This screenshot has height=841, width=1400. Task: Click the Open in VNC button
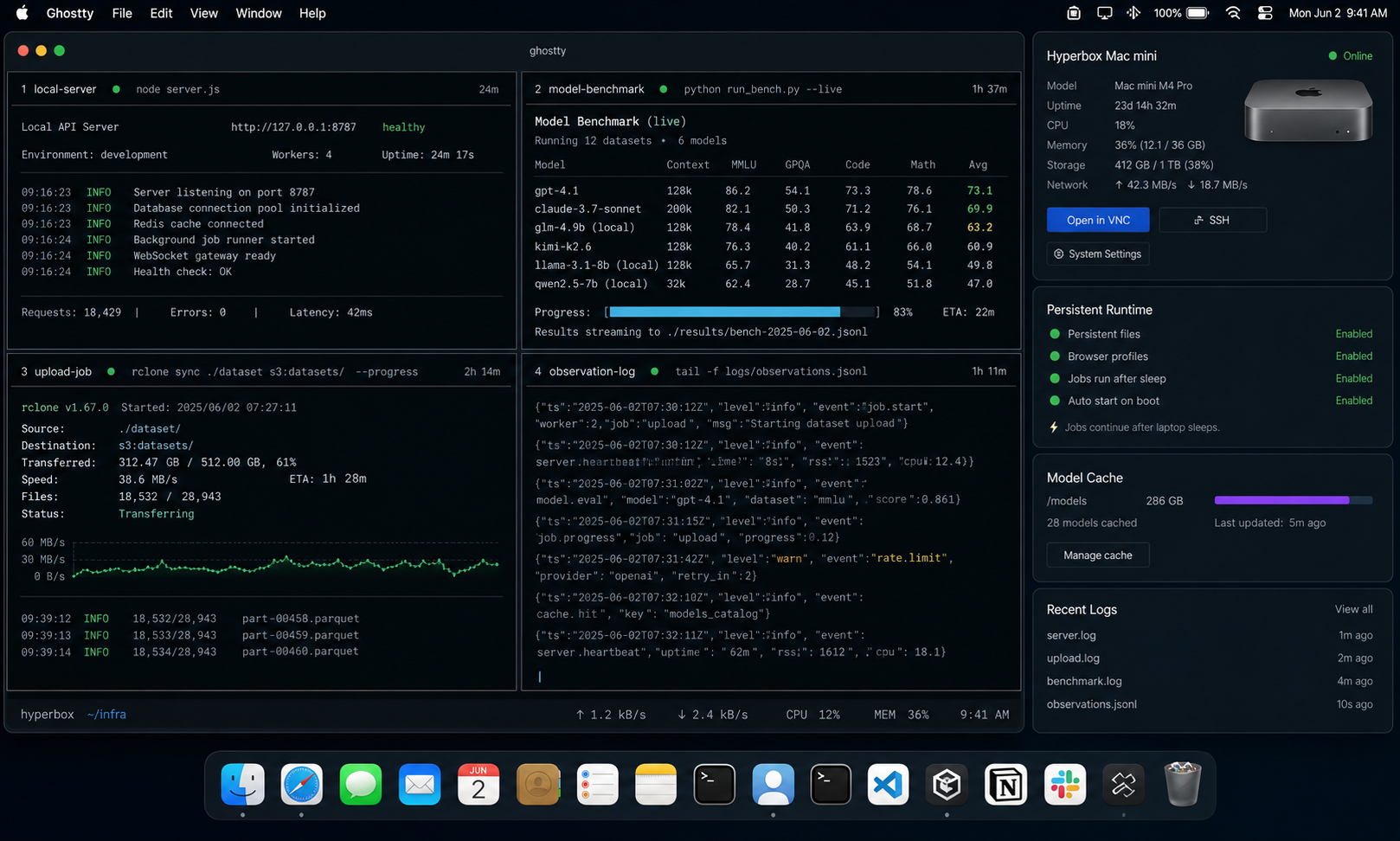coord(1098,220)
